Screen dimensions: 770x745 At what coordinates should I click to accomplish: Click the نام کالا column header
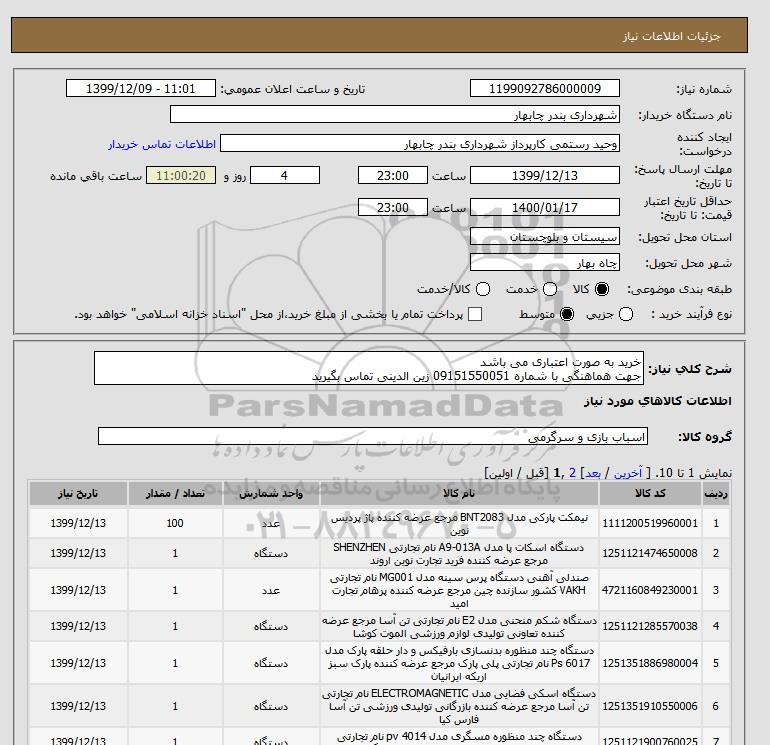459,494
